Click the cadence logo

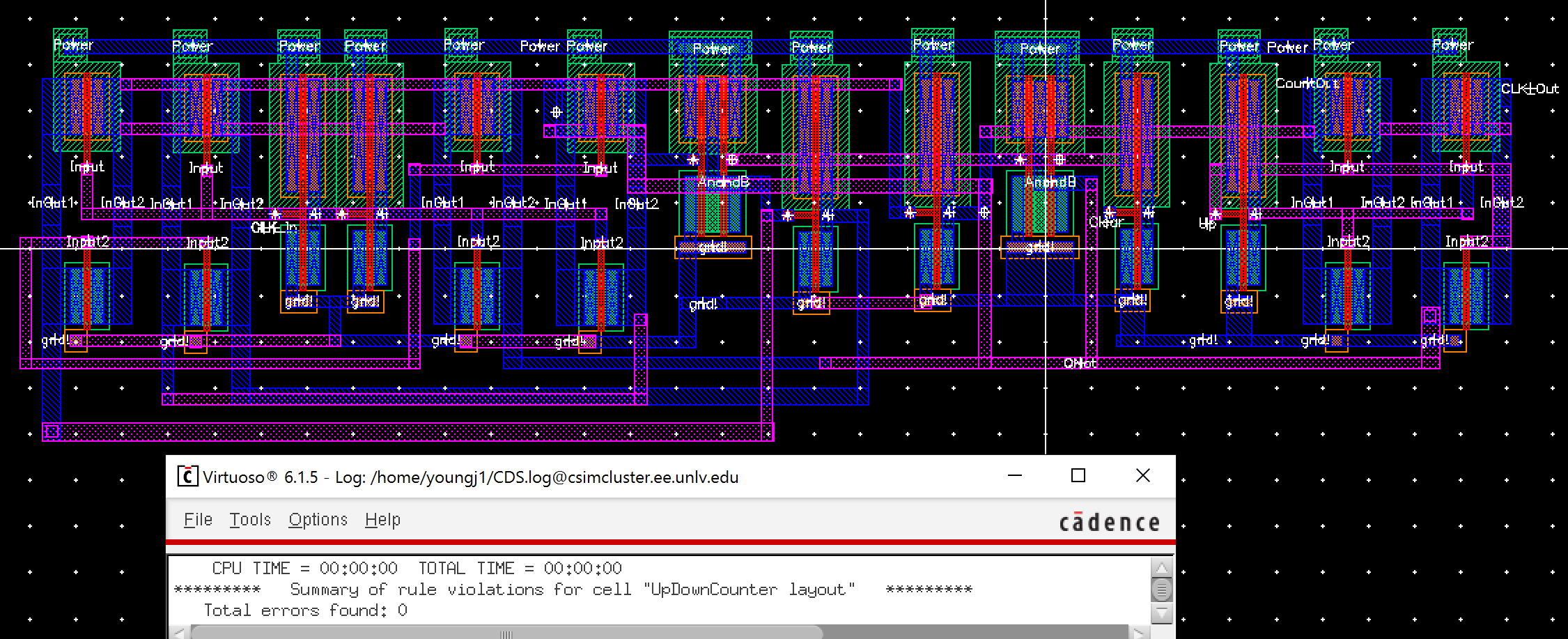pyautogui.click(x=1109, y=523)
